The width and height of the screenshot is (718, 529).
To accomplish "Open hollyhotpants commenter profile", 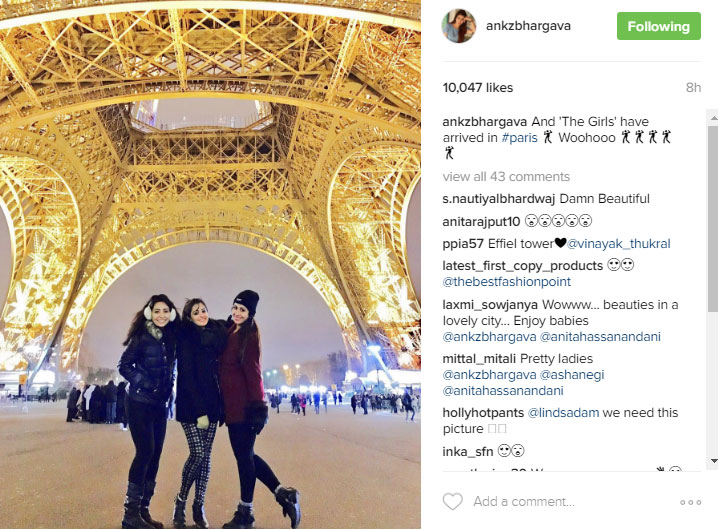I will point(483,413).
